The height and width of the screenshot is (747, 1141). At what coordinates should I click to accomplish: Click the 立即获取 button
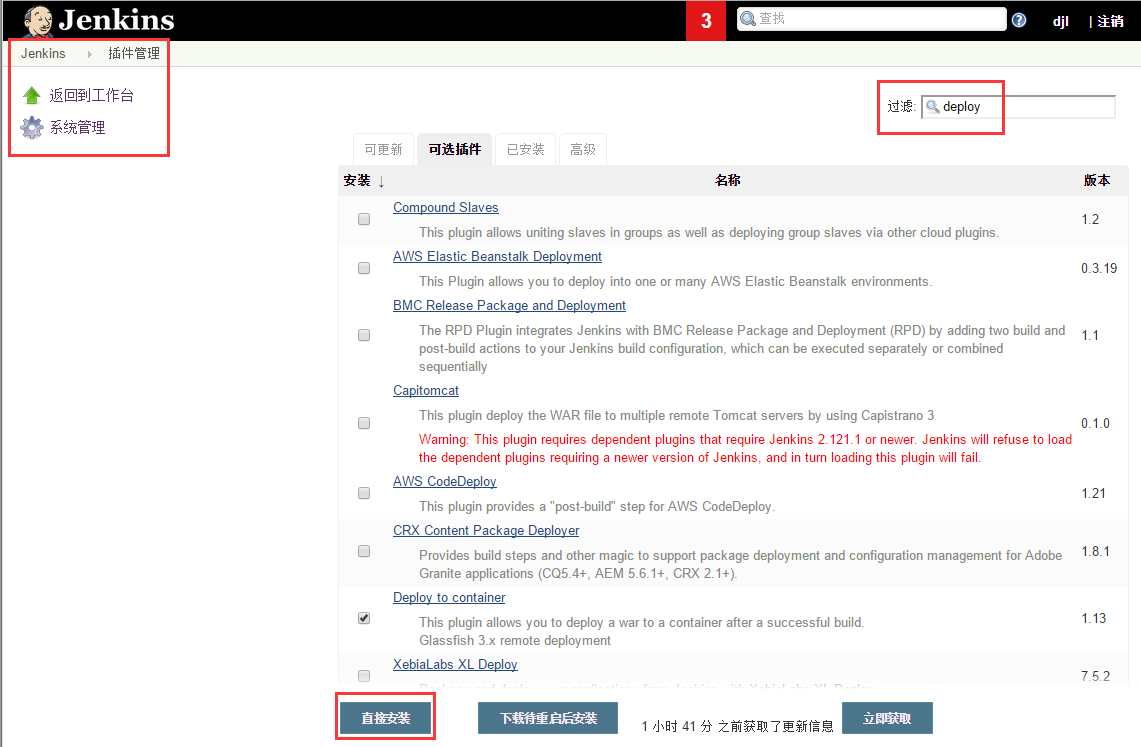point(887,718)
